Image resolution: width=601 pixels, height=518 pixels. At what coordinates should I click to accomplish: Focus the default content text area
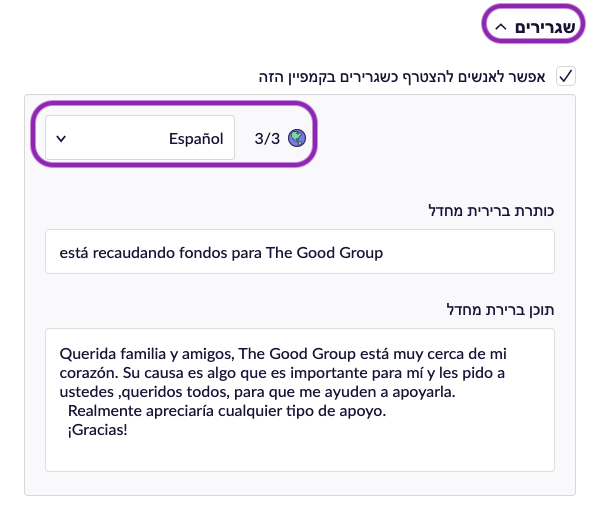pyautogui.click(x=300, y=400)
